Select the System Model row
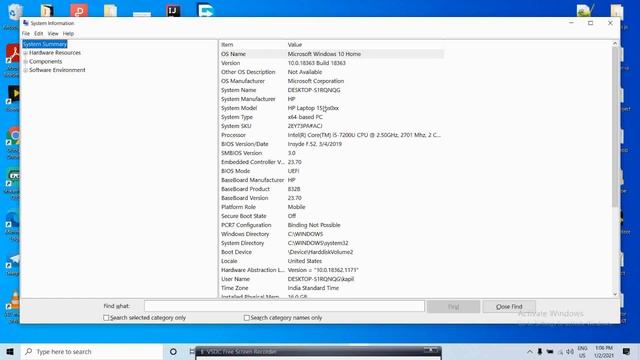The height and width of the screenshot is (360, 640). point(331,108)
